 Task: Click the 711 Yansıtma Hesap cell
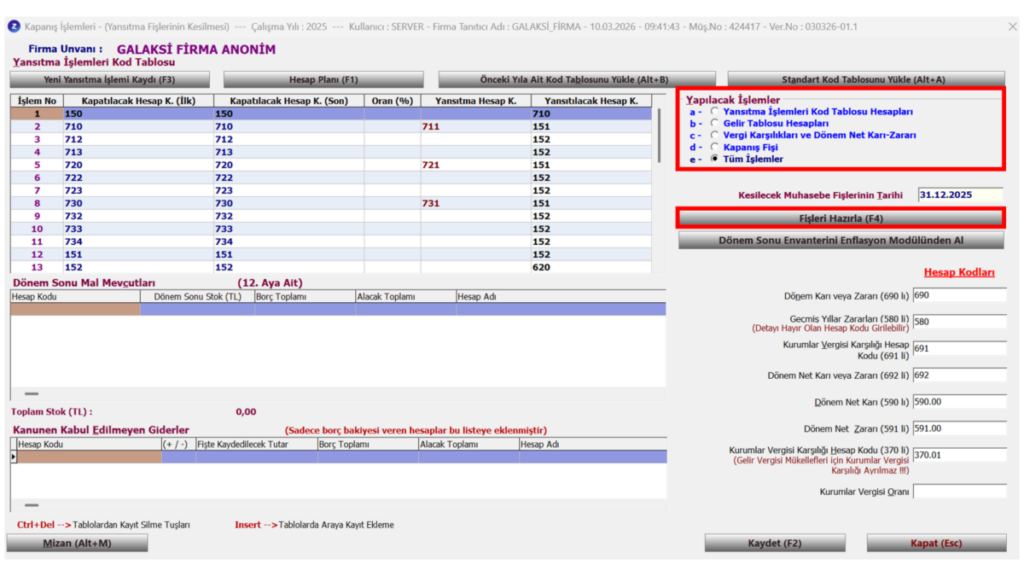tap(475, 127)
